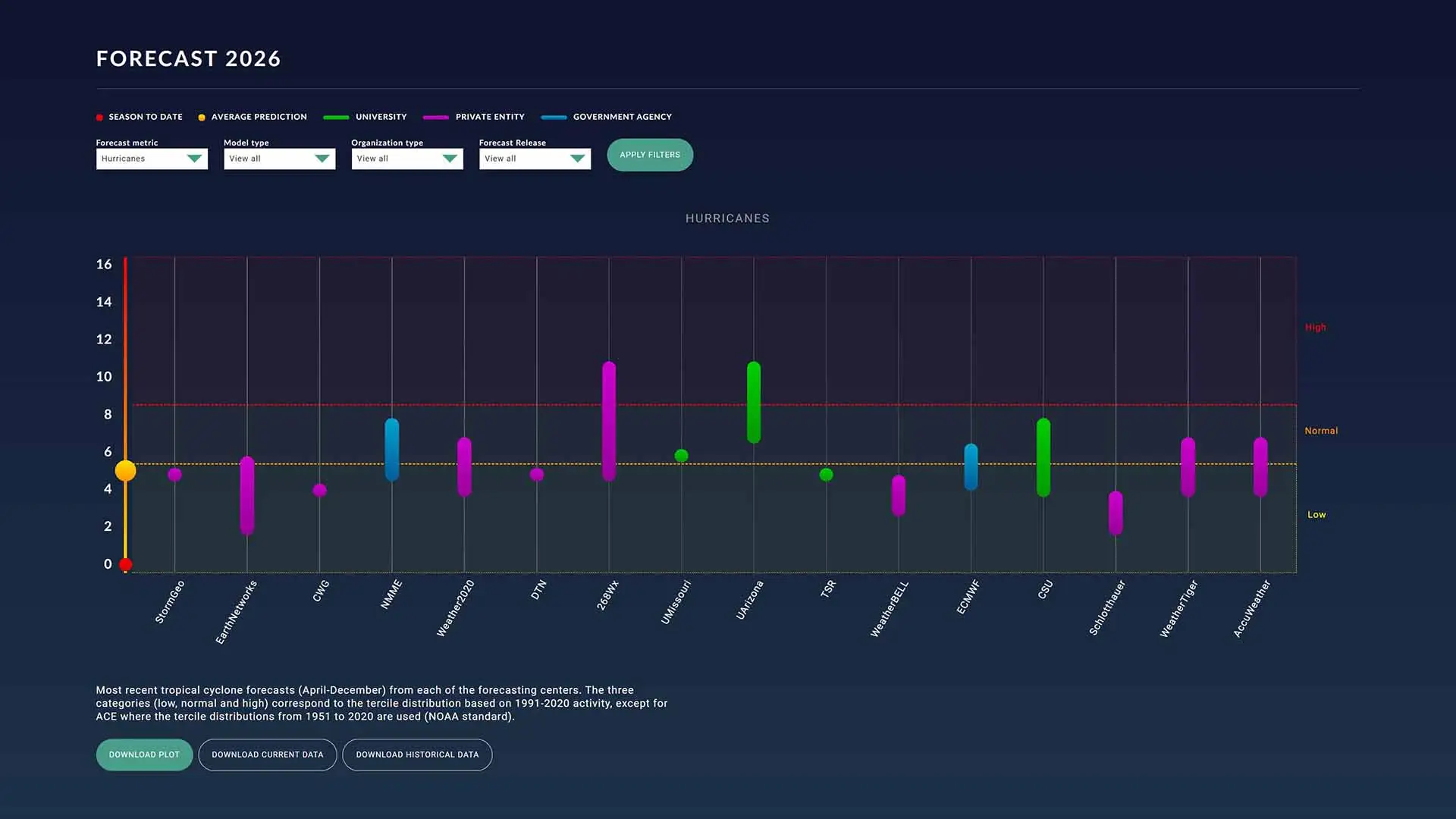Select the green UArizona forecast bar

coord(754,402)
